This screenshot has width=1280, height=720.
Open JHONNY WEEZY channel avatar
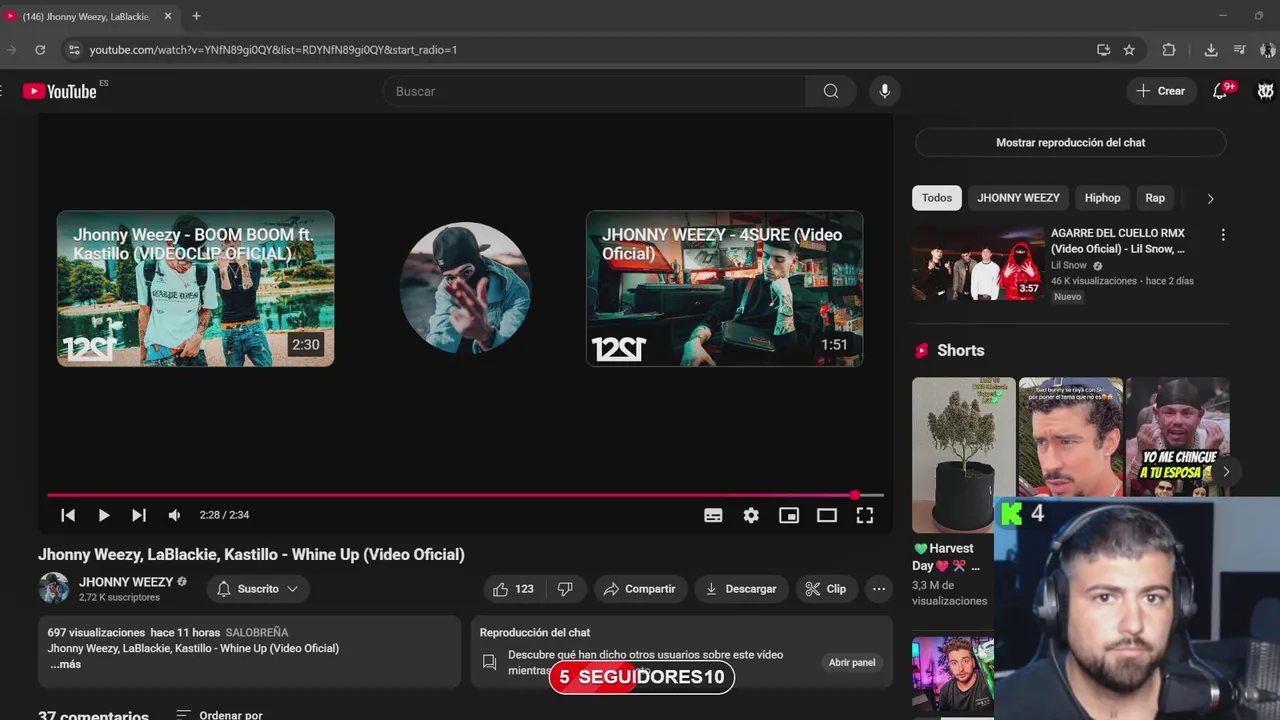(54, 588)
